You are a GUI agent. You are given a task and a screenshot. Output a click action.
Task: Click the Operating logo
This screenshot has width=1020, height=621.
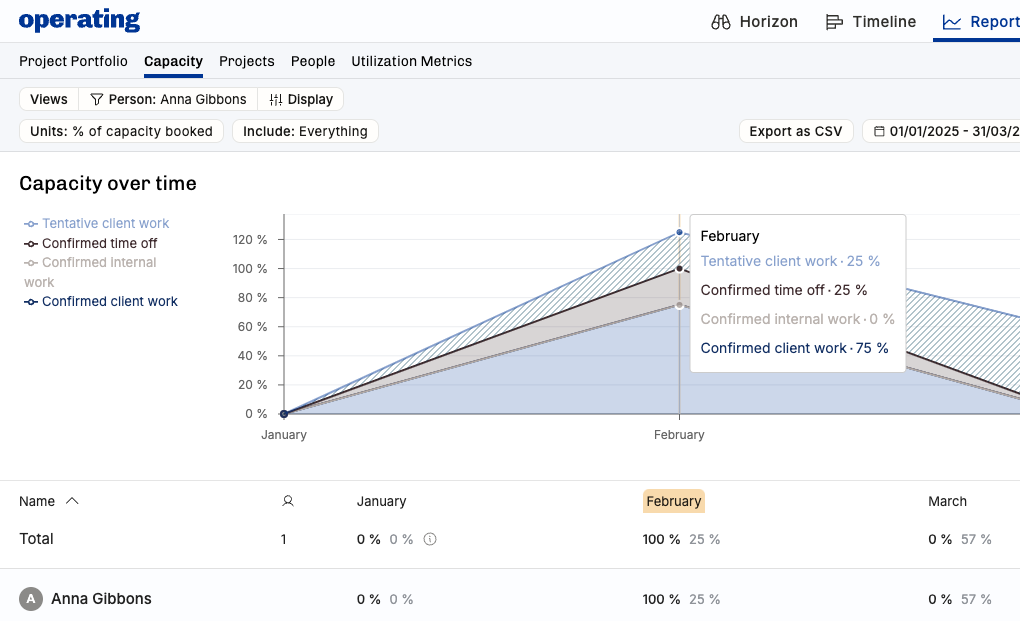(79, 20)
